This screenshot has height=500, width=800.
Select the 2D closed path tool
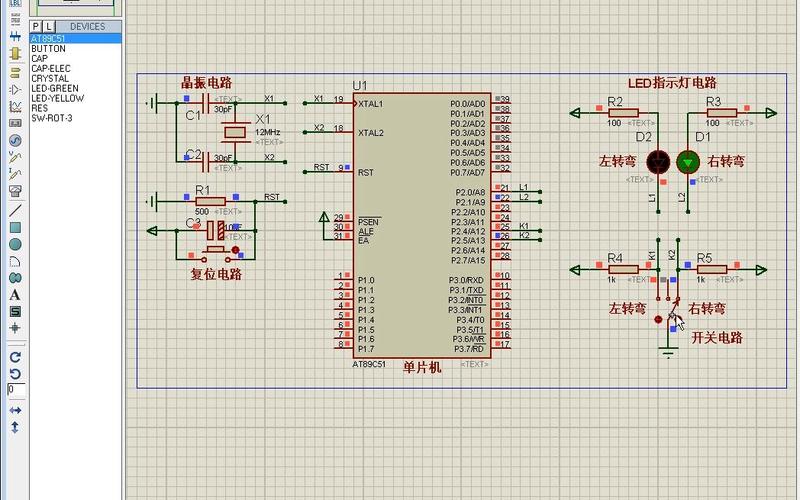tap(15, 278)
